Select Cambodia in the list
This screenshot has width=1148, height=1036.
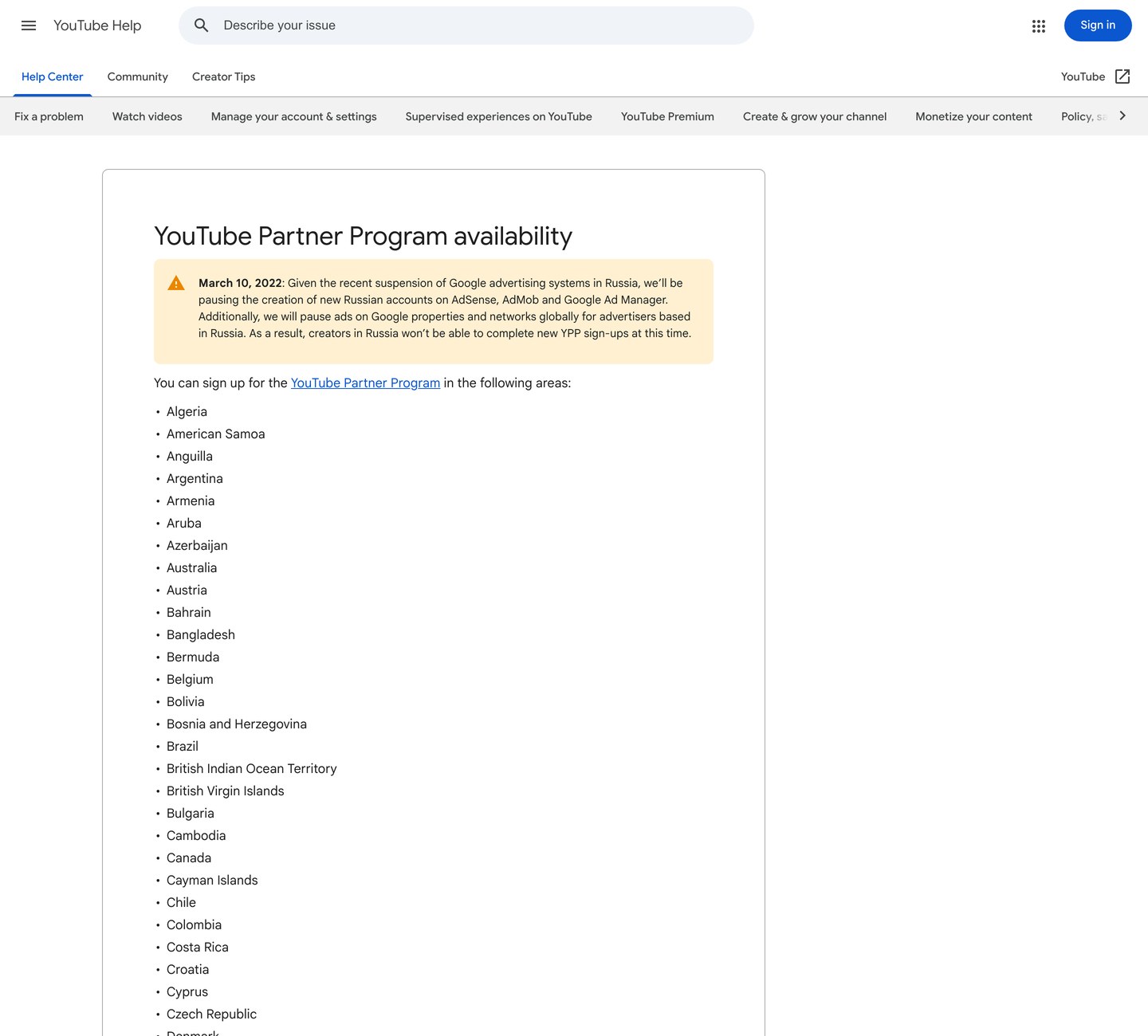196,835
